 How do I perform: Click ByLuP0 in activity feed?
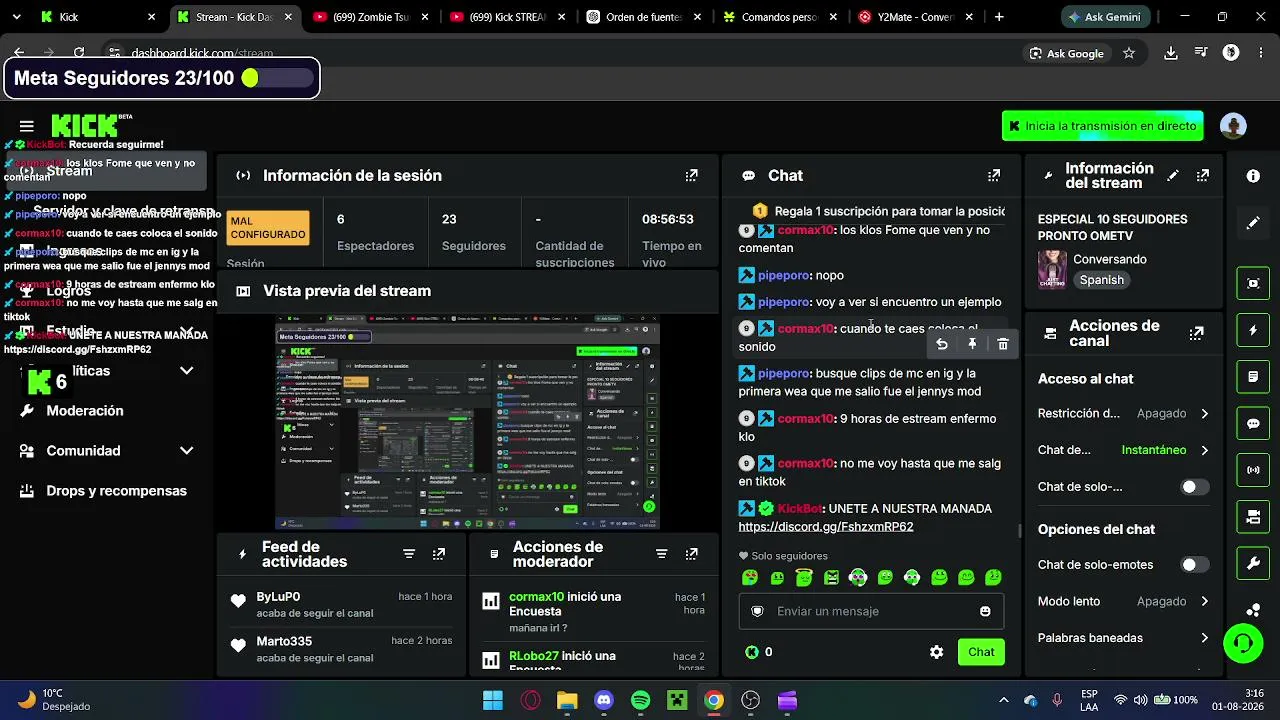[278, 597]
